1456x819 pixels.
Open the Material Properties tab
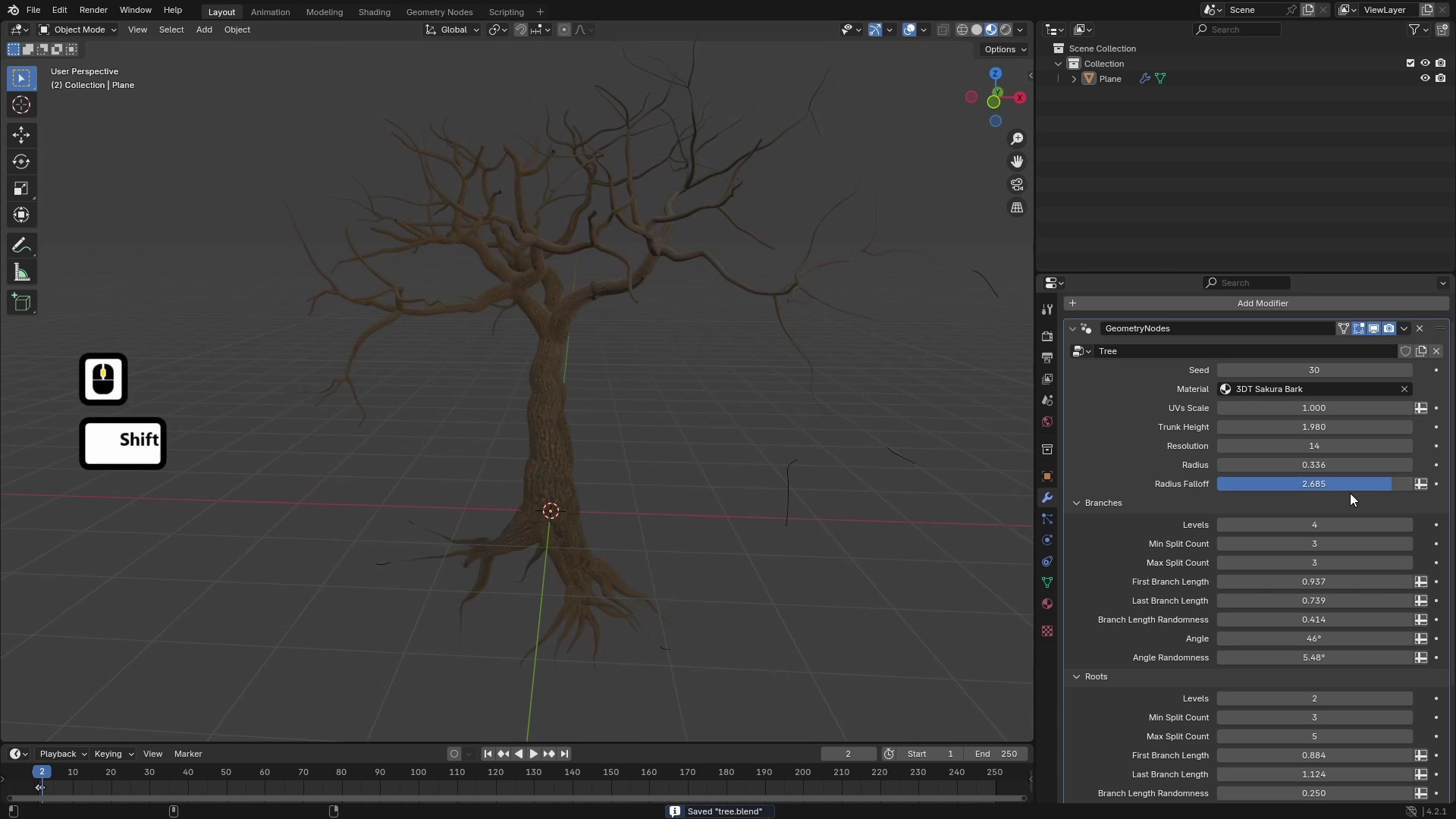click(x=1046, y=603)
